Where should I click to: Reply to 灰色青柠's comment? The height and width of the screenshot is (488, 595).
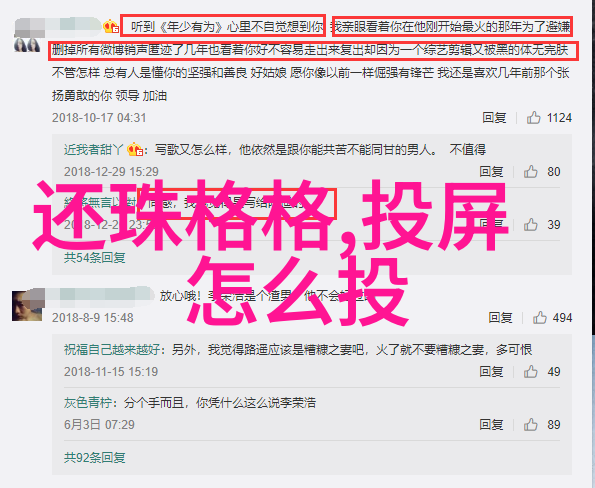(x=491, y=425)
